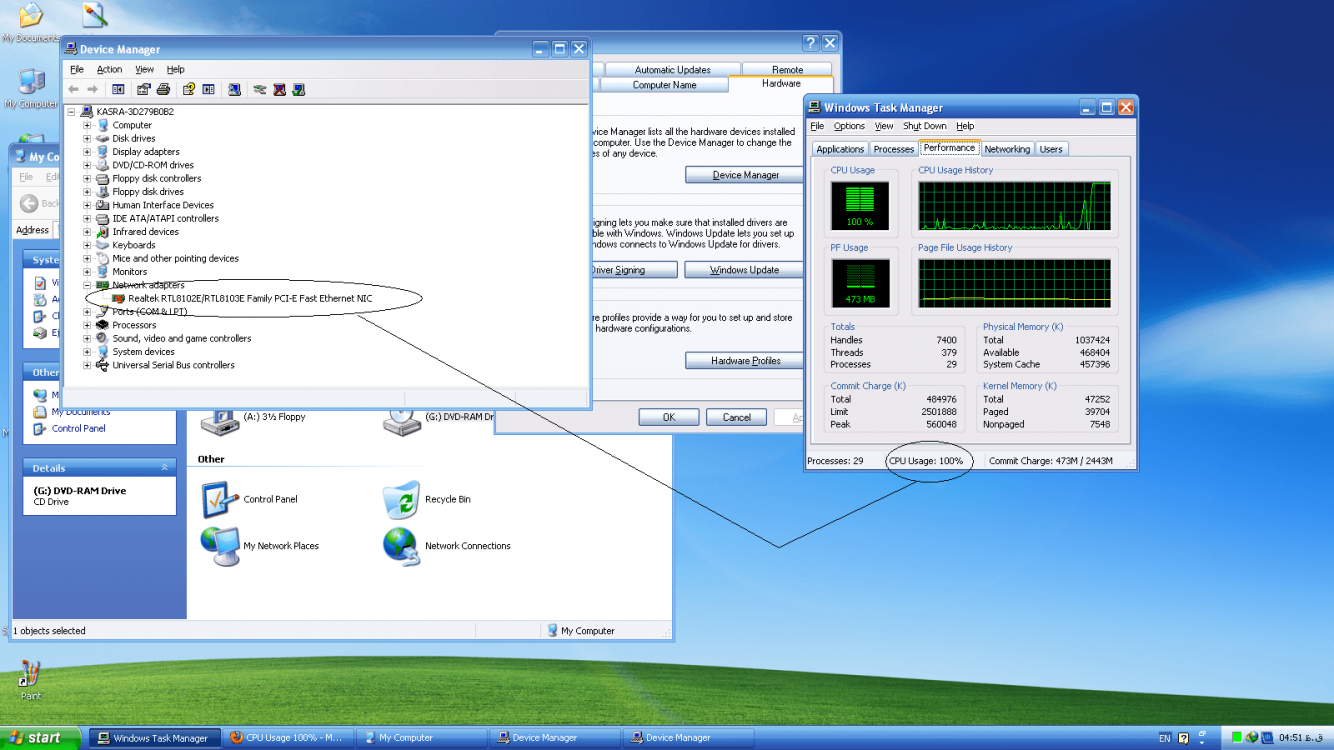Select the My Computer desktop icon

point(30,89)
